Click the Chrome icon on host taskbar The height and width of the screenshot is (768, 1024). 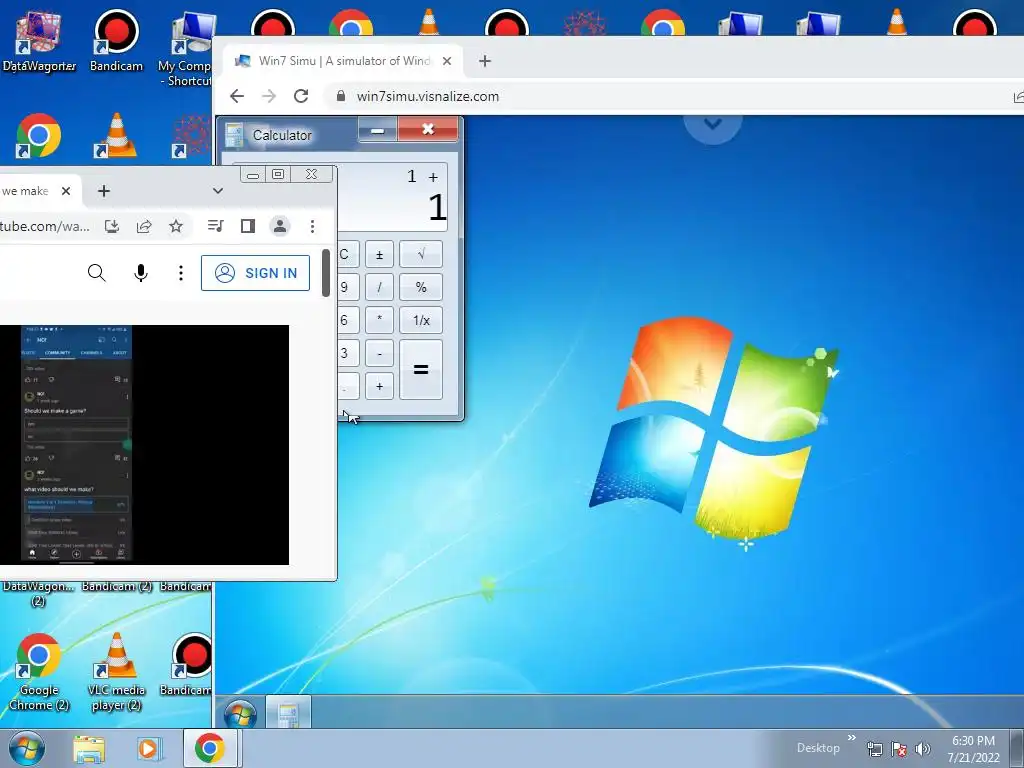pyautogui.click(x=210, y=748)
